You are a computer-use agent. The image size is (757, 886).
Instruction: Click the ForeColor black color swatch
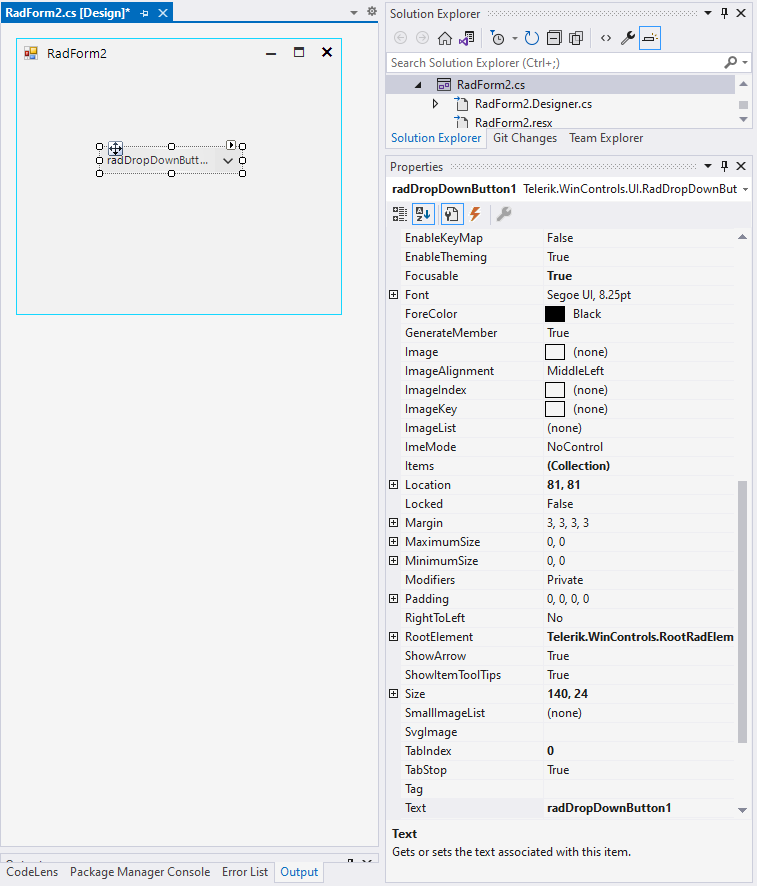[x=555, y=314]
